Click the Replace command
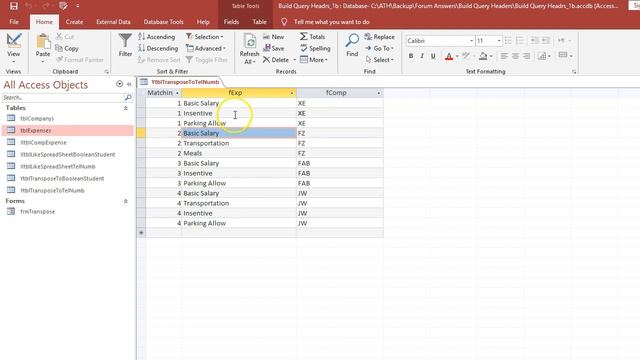Image resolution: width=640 pixels, height=360 pixels. 380,37
